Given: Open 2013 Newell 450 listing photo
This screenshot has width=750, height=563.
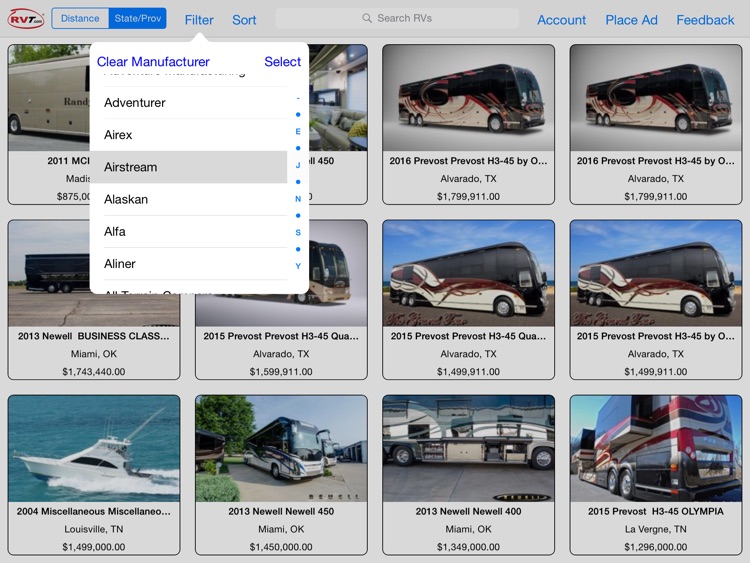Looking at the screenshot, I should point(281,449).
